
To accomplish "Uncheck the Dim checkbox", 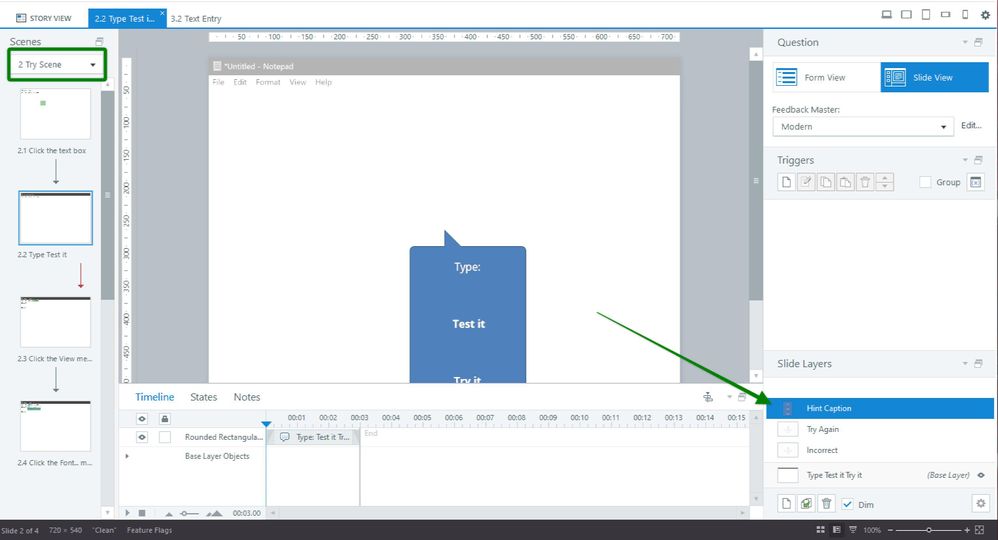I will point(847,504).
